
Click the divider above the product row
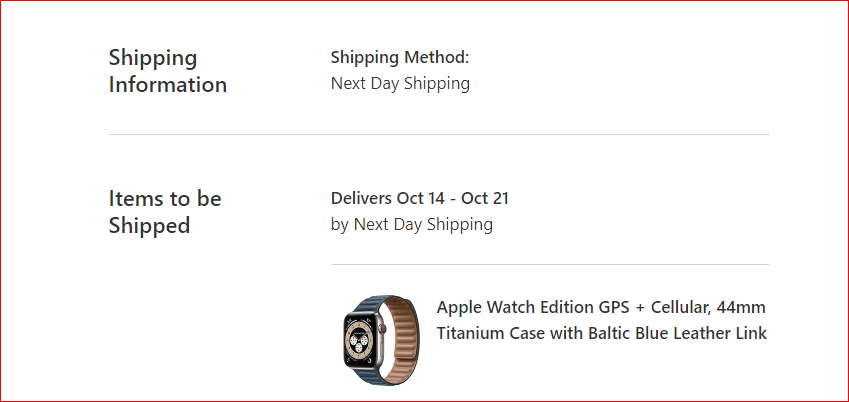[x=549, y=265]
